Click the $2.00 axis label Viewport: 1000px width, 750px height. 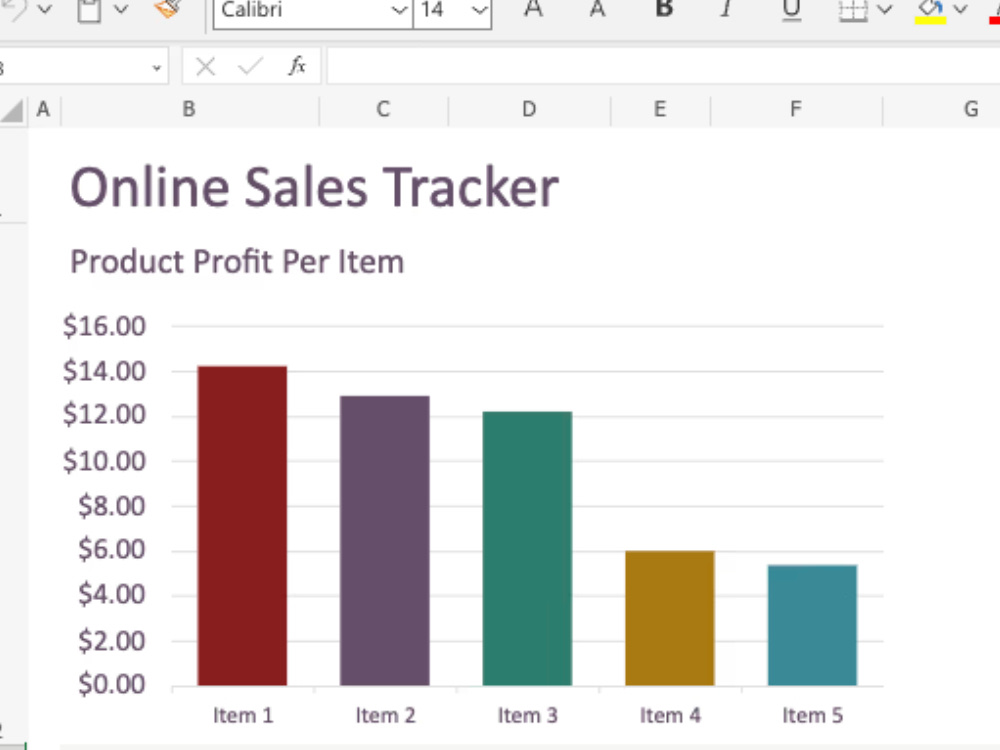(x=112, y=640)
